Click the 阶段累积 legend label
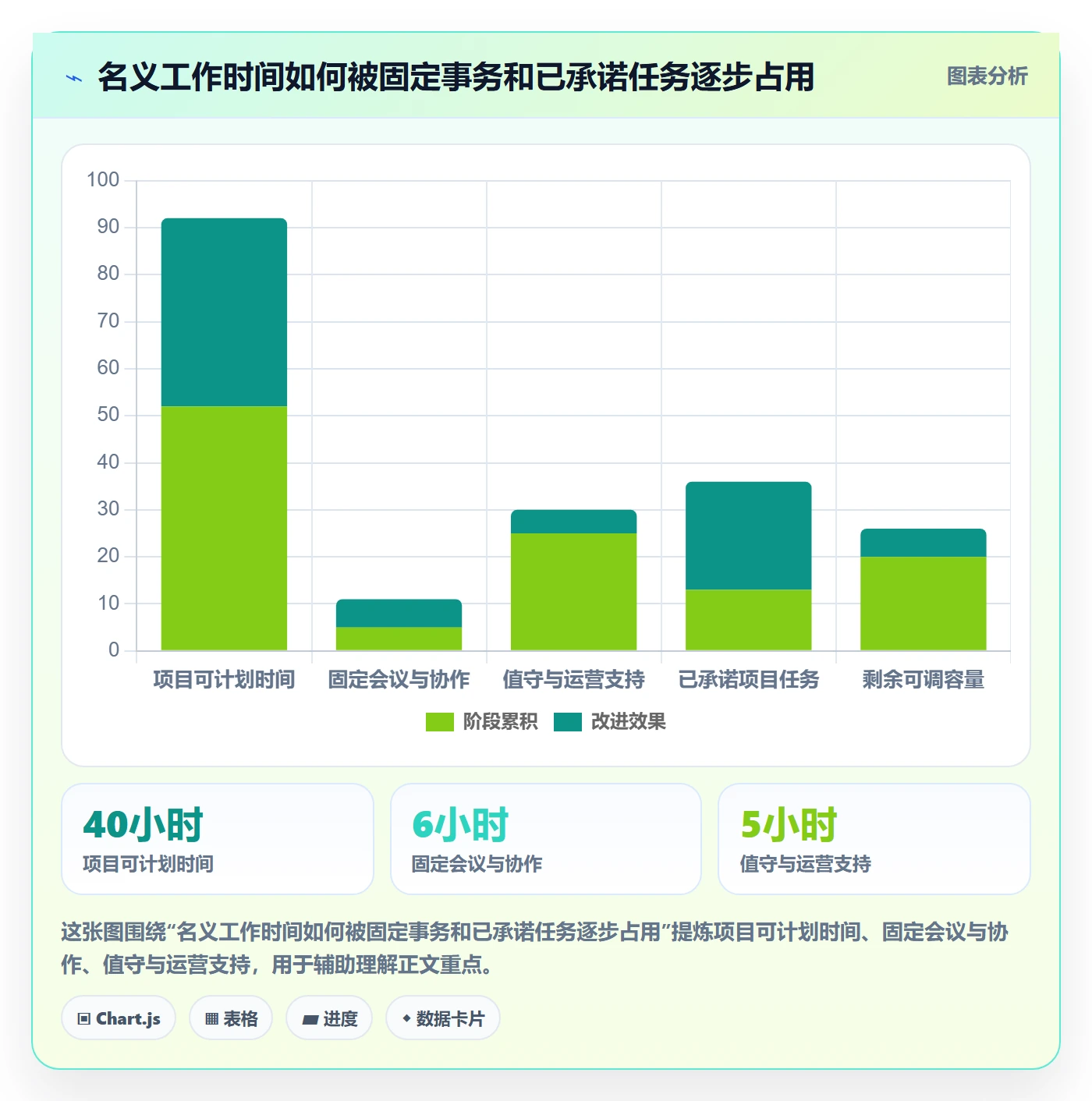The width and height of the screenshot is (1092, 1101). (x=500, y=722)
